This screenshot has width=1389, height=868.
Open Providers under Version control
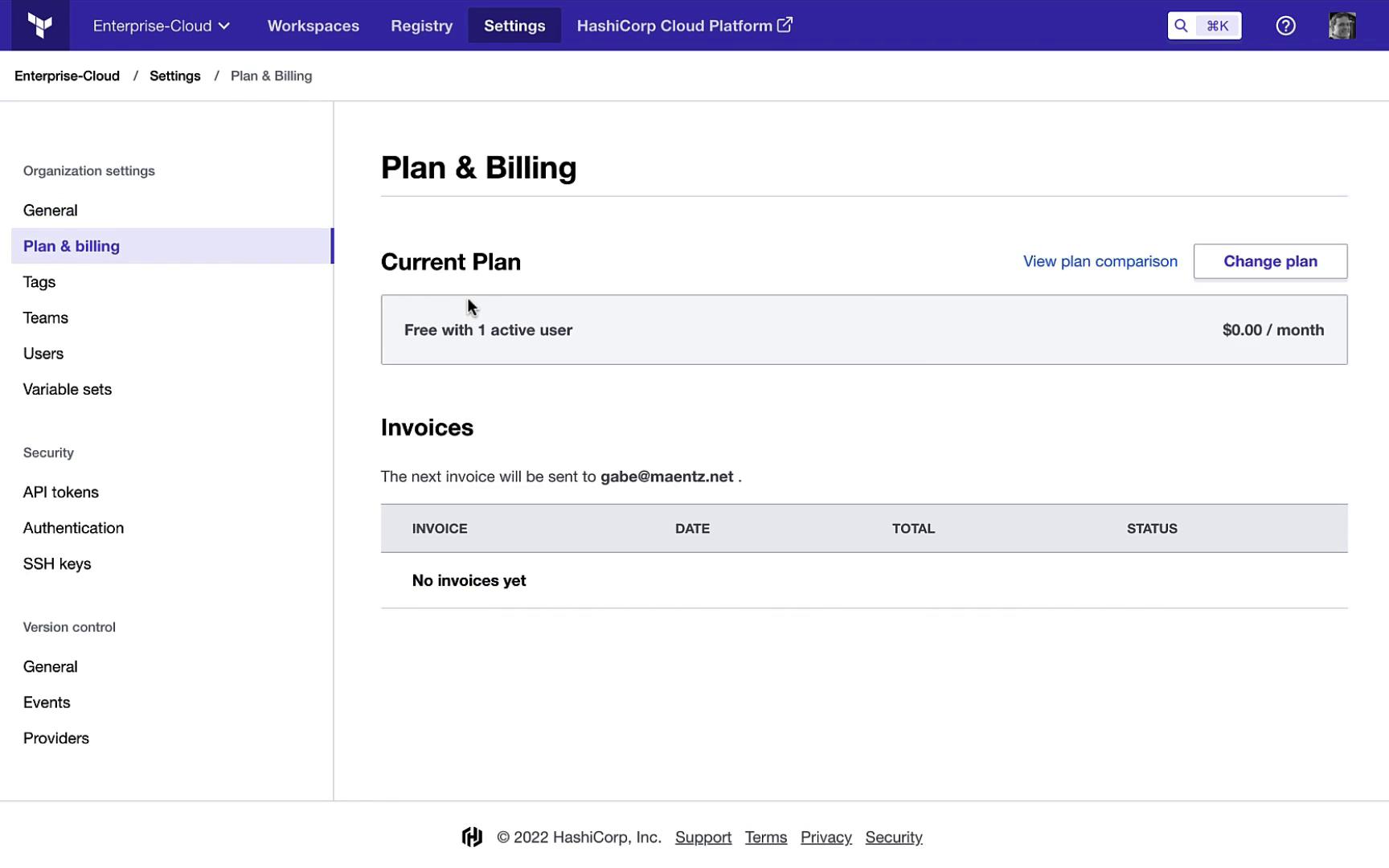tap(56, 738)
